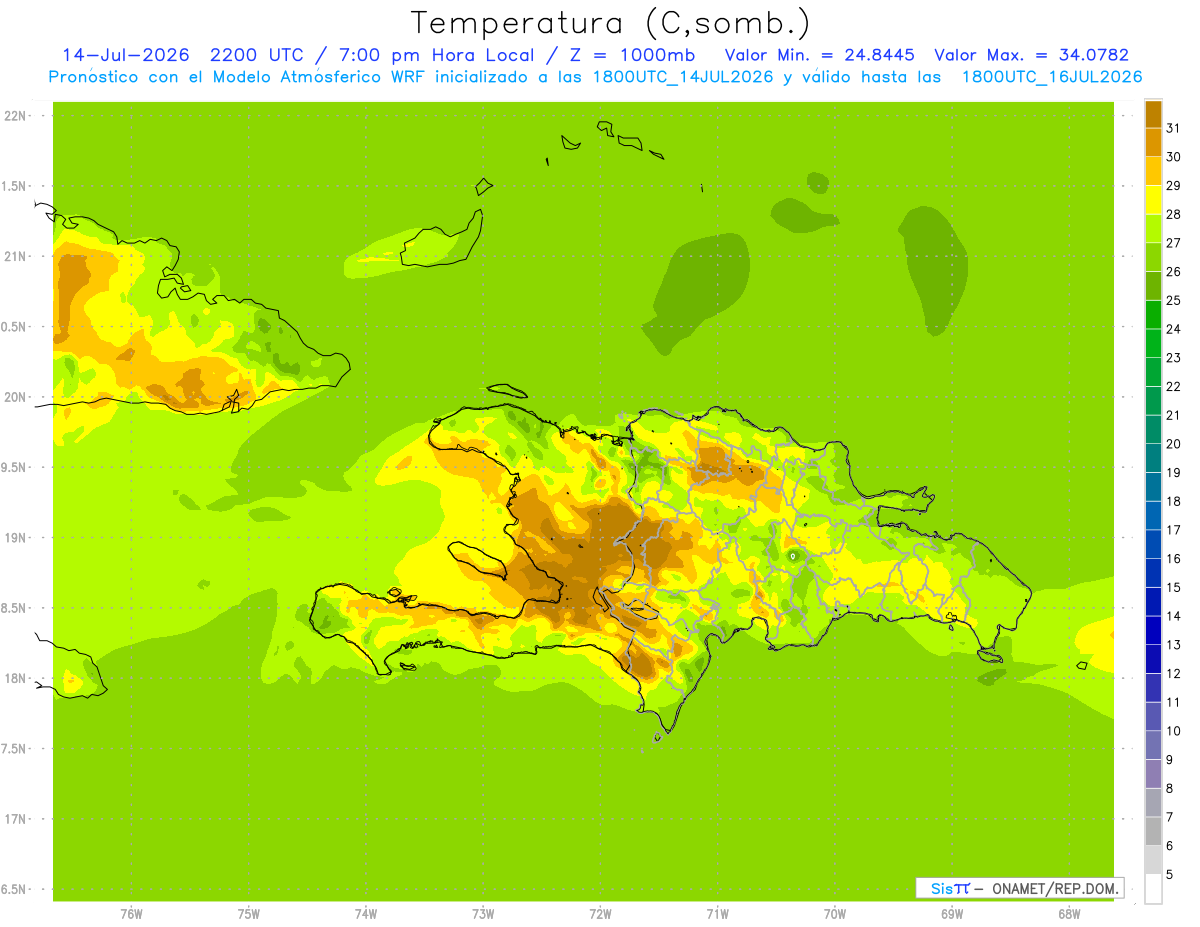Viewport: 1200px width, 927px height.
Task: Select the yellow legend swatch between 28 and 29
Action: tap(1153, 200)
